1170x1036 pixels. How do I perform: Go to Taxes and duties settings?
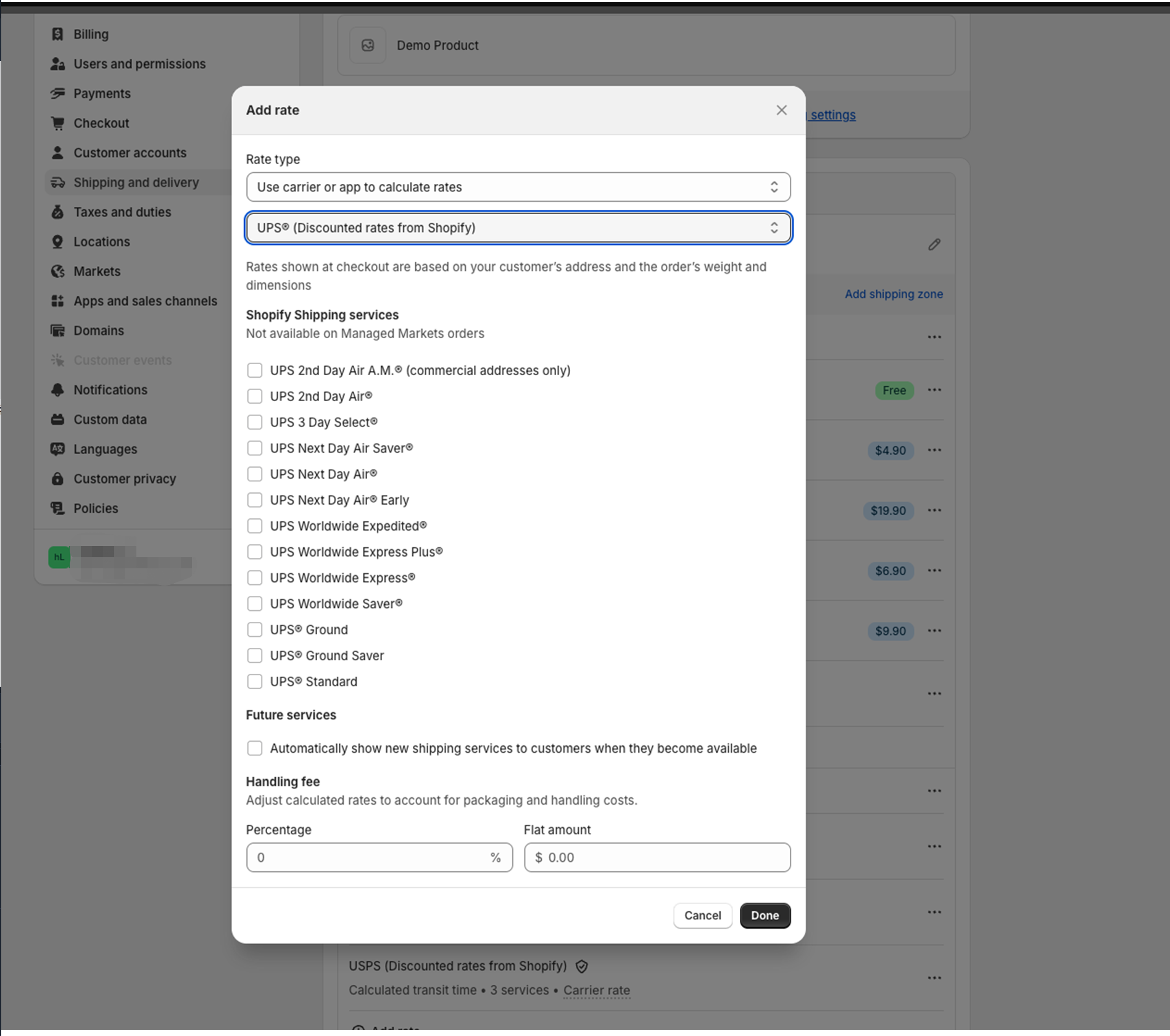122,212
